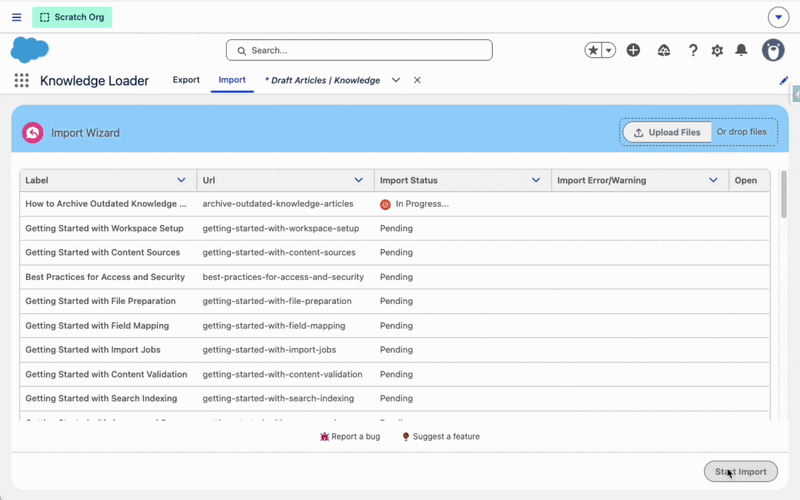Open the App Launcher dots grid
Image resolution: width=800 pixels, height=500 pixels.
click(x=21, y=80)
